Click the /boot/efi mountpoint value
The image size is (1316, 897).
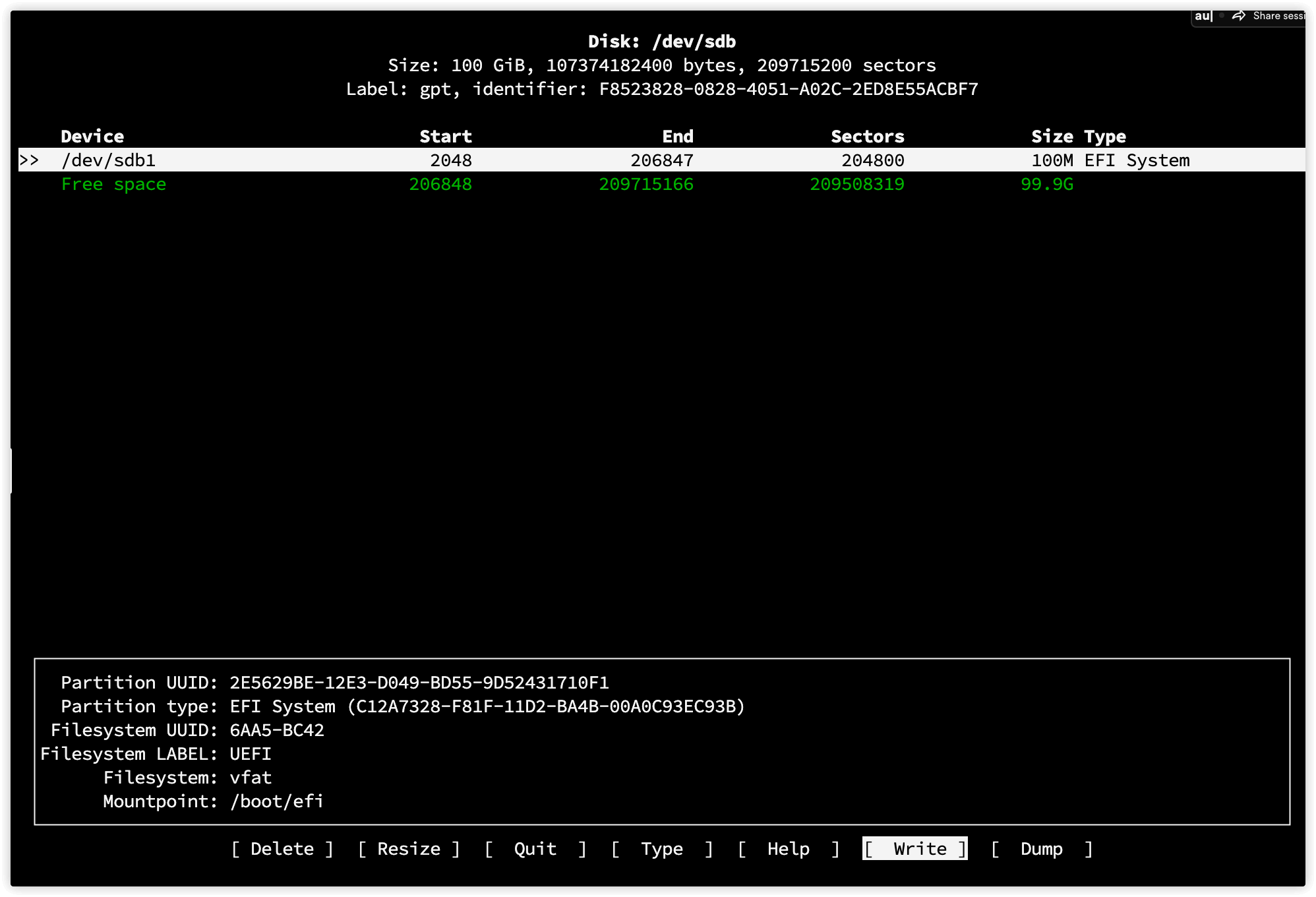277,801
